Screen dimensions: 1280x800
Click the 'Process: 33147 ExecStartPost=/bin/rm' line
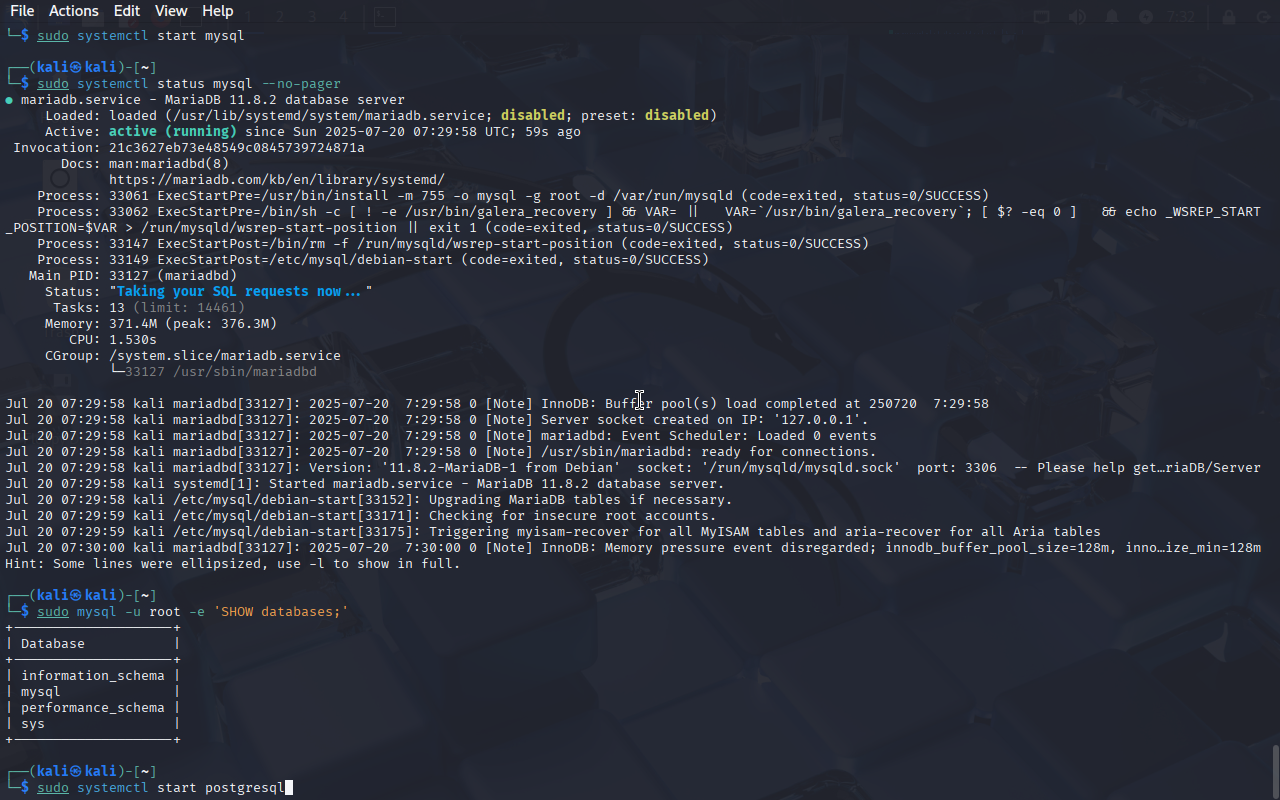(453, 244)
